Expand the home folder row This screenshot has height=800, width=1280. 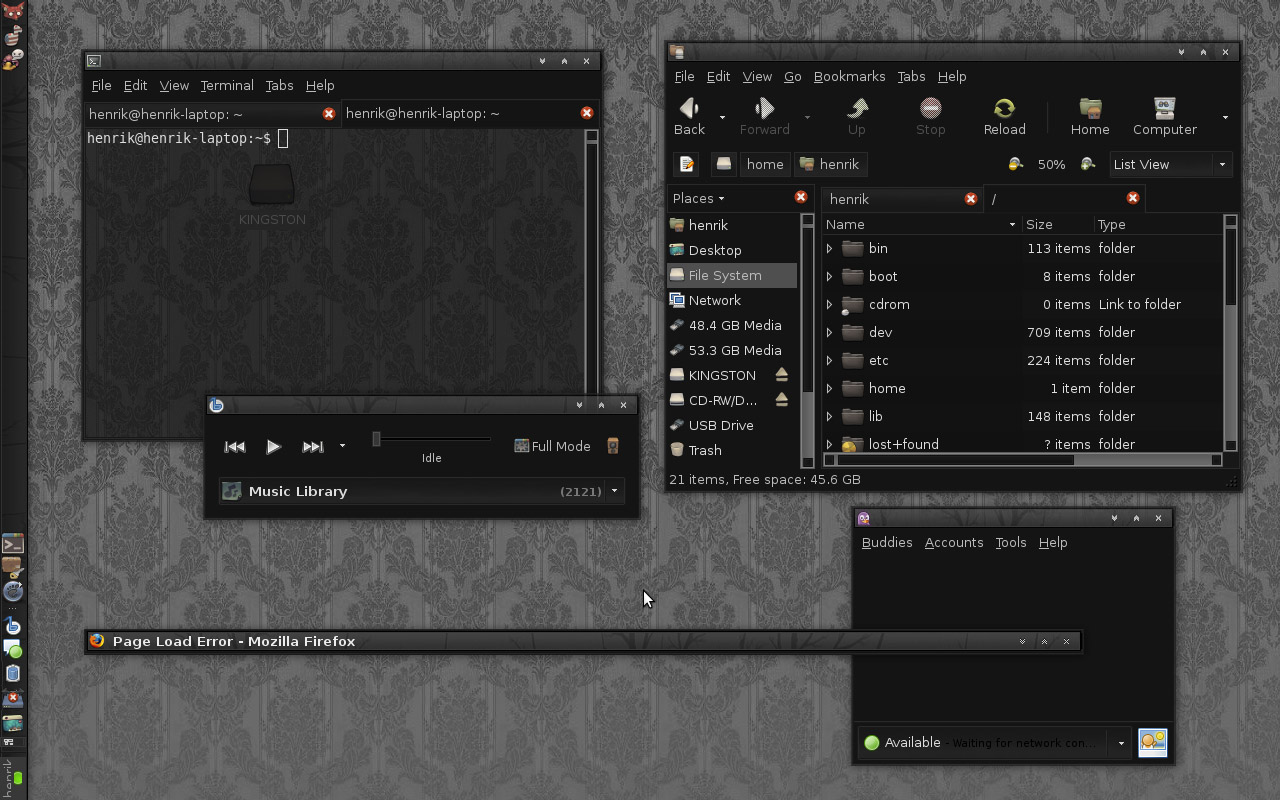click(829, 388)
